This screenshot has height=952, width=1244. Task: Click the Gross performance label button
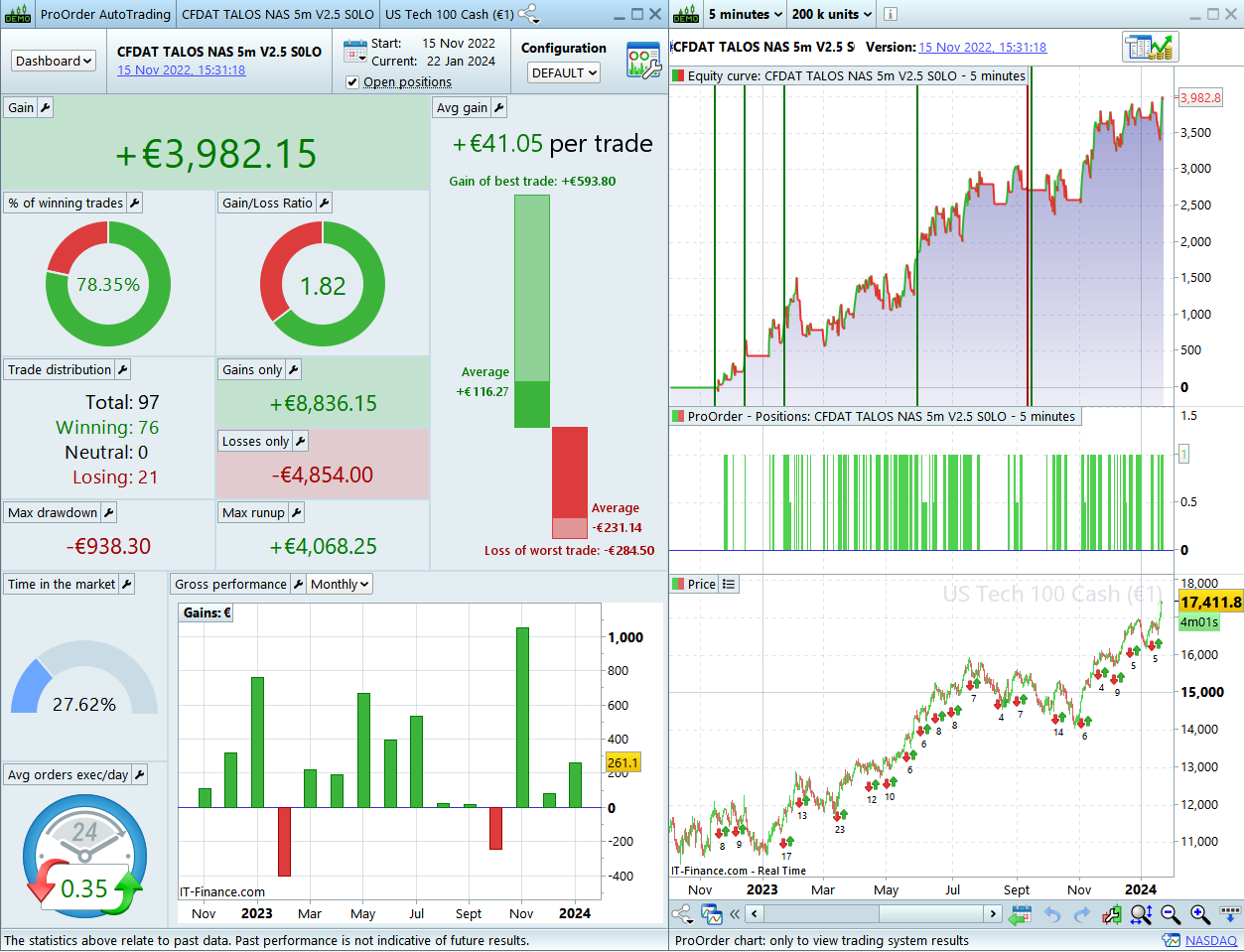pyautogui.click(x=230, y=585)
